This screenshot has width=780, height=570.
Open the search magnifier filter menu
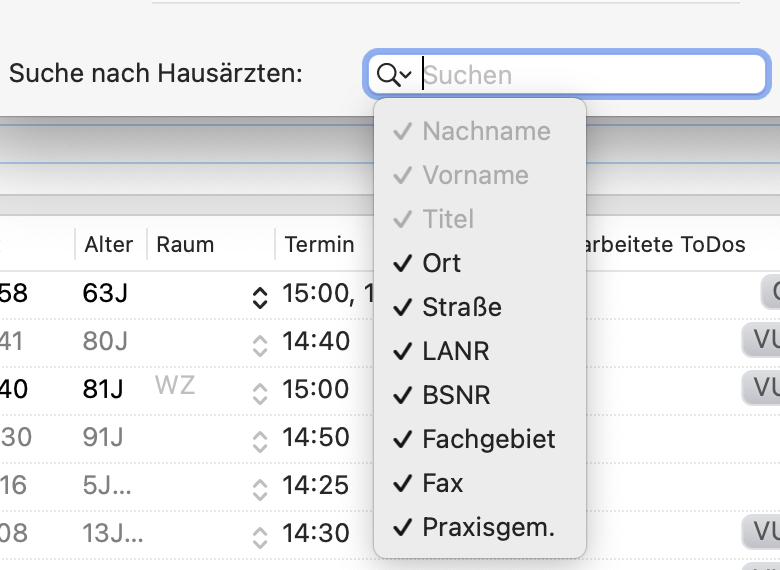394,75
